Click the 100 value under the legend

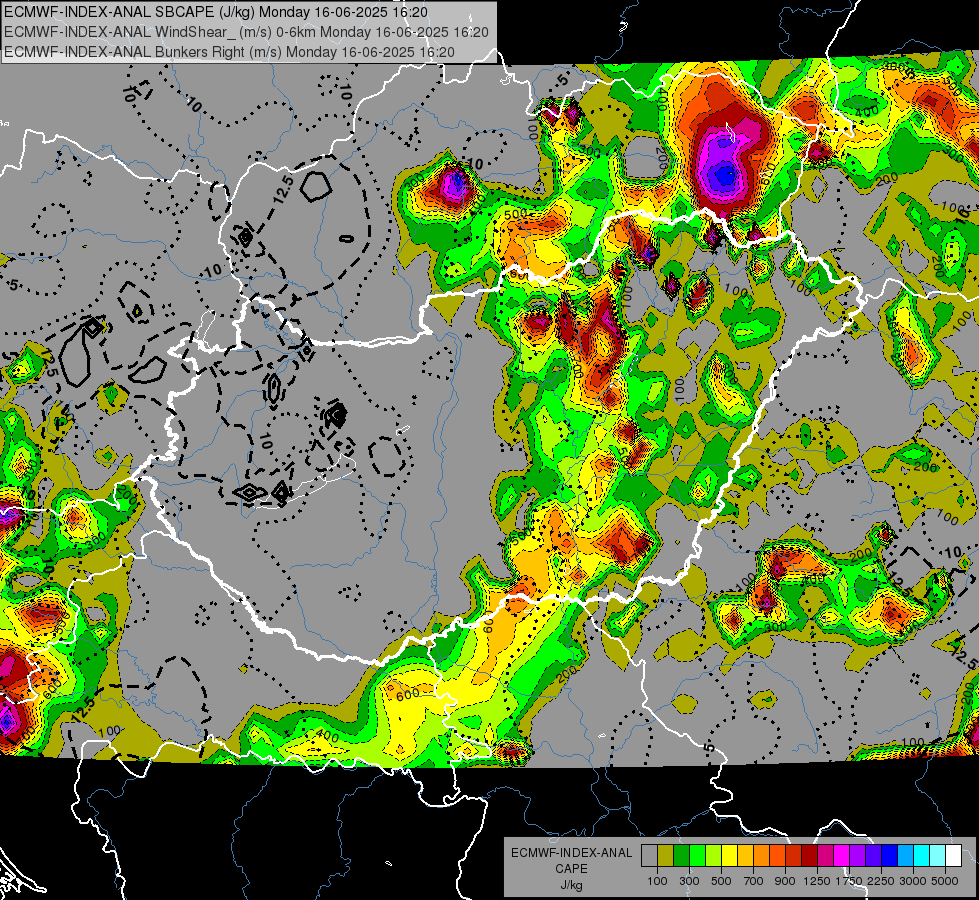pyautogui.click(x=657, y=881)
